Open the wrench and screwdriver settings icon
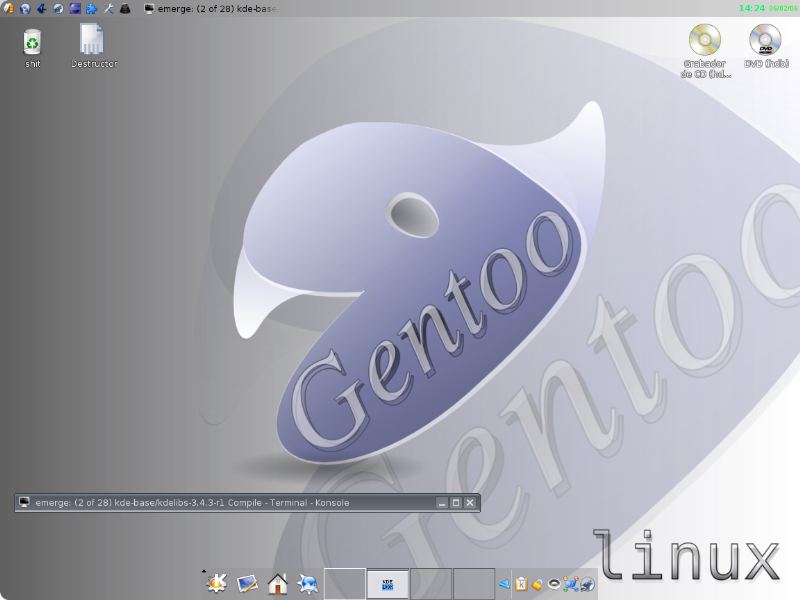The height and width of the screenshot is (600, 800). [108, 8]
